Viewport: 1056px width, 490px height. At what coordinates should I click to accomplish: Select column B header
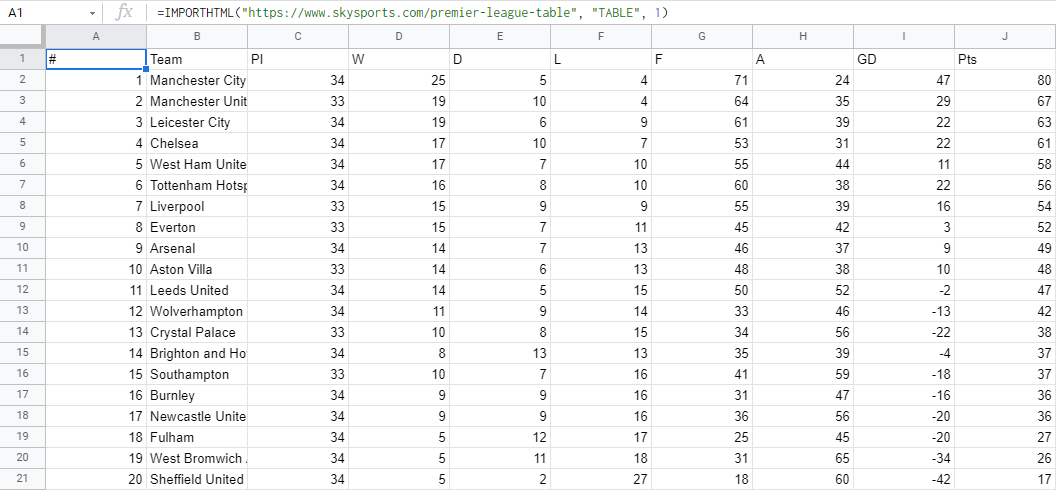(197, 36)
